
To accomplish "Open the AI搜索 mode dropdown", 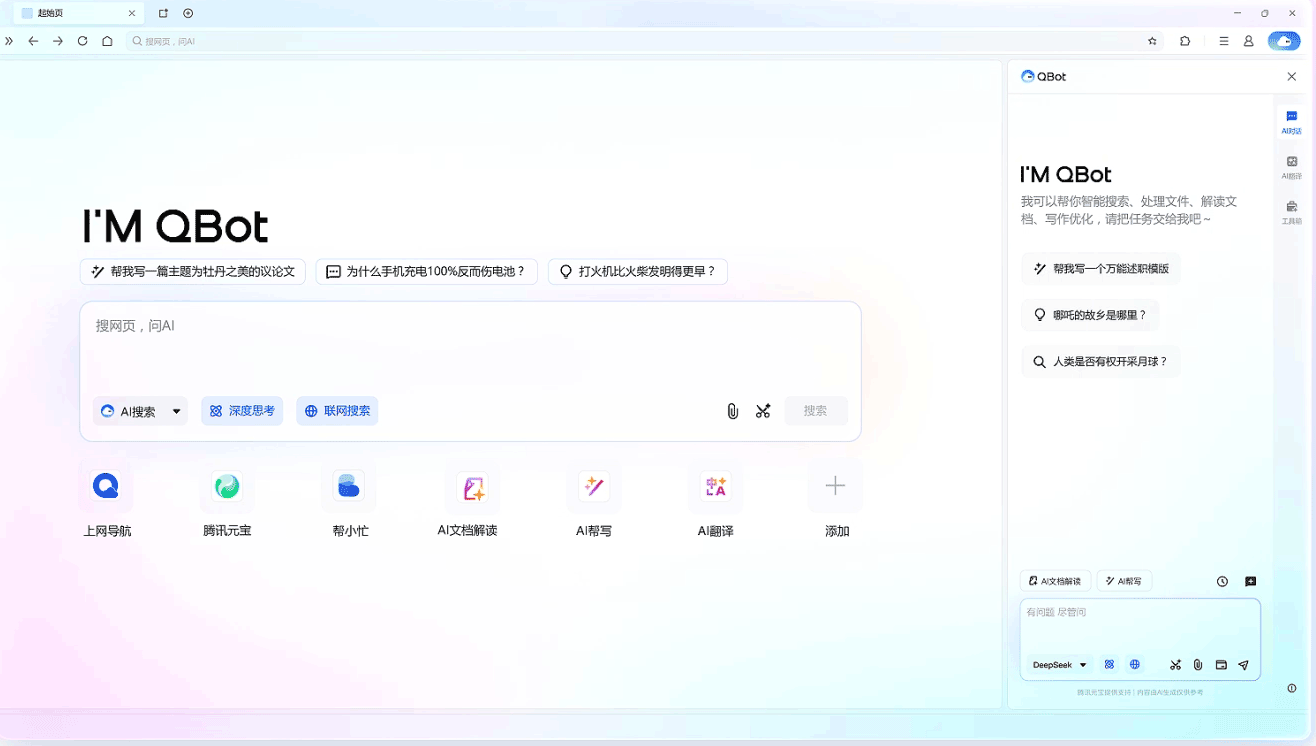I will click(x=140, y=411).
